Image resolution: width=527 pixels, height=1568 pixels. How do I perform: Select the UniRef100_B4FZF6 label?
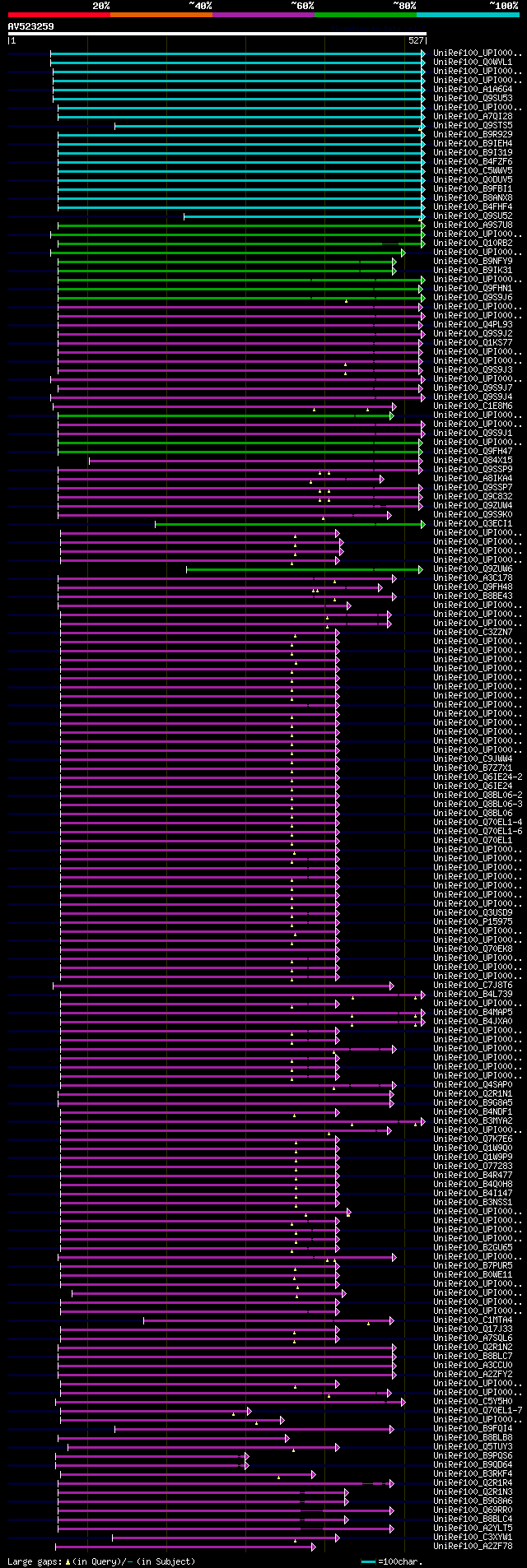coord(473,161)
